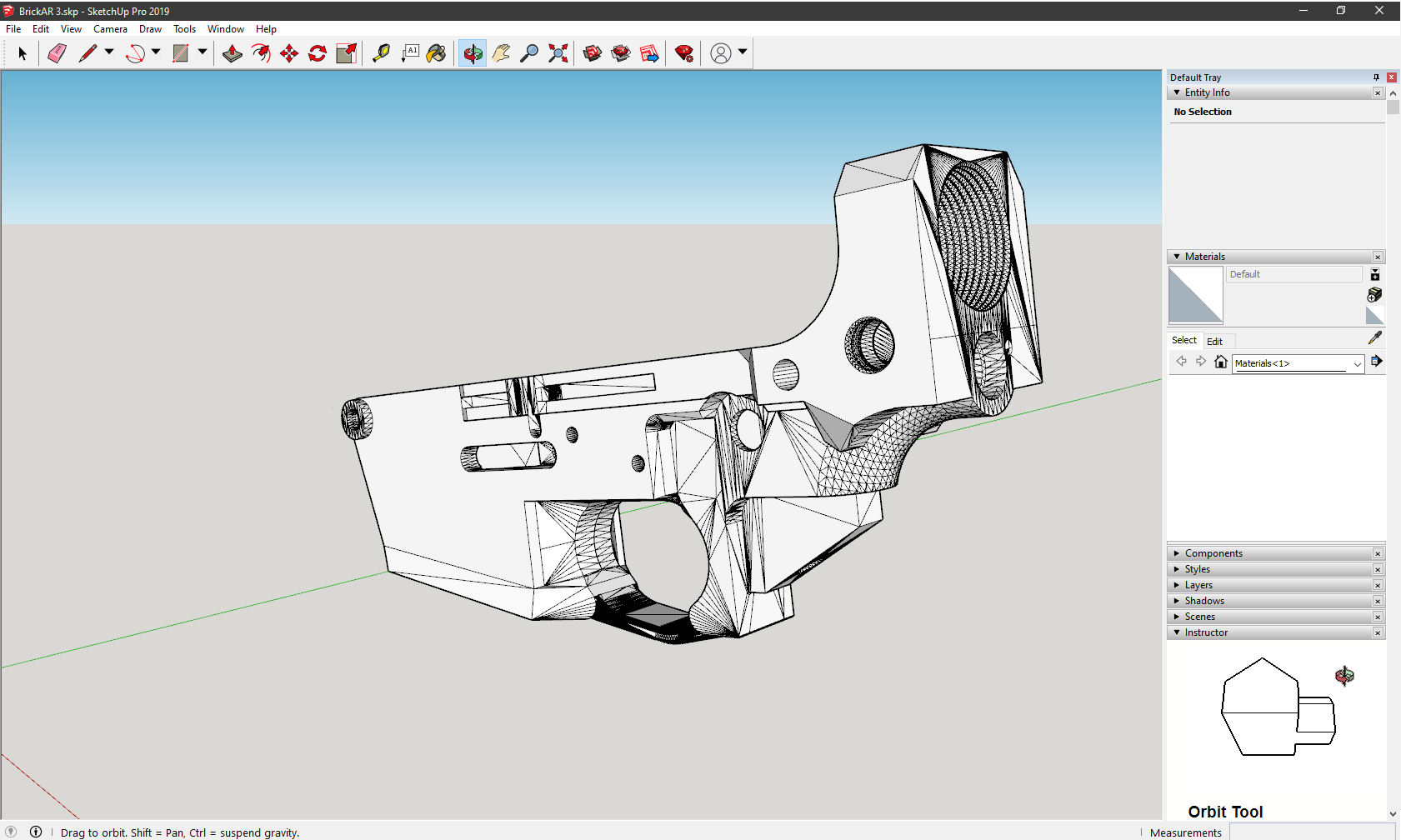
Task: Pick the Paint Bucket tool
Action: click(x=436, y=53)
